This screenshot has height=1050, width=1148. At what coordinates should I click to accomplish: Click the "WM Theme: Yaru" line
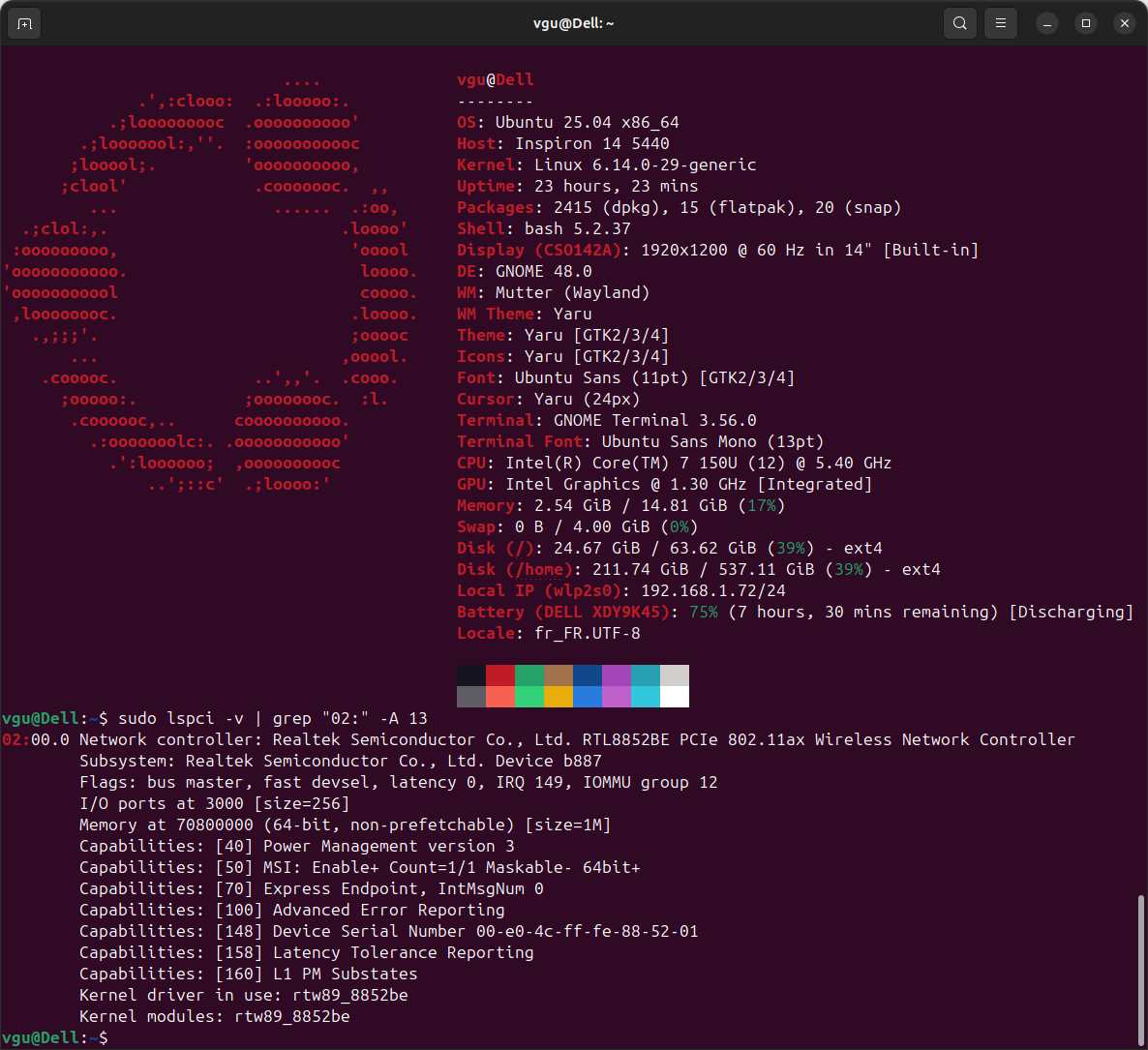click(x=525, y=314)
